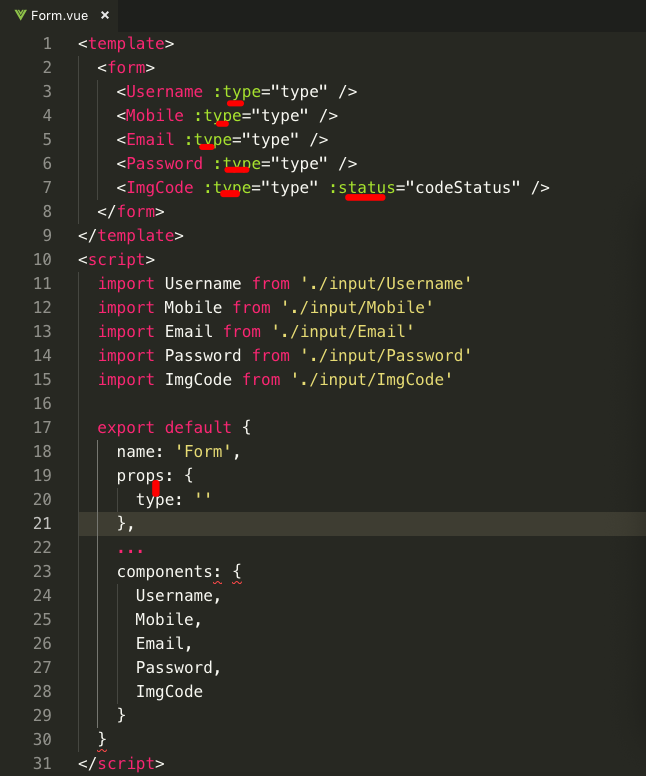The image size is (646, 776).
Task: Click the 'props' key on line 19
Action: tap(141, 476)
